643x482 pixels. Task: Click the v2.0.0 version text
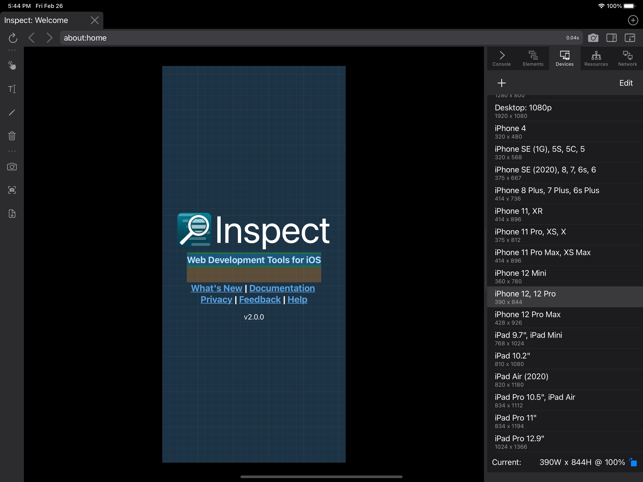(254, 317)
